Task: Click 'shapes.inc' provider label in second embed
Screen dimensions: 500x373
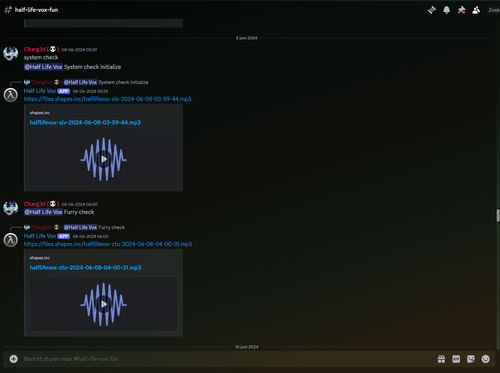Action: [40, 258]
